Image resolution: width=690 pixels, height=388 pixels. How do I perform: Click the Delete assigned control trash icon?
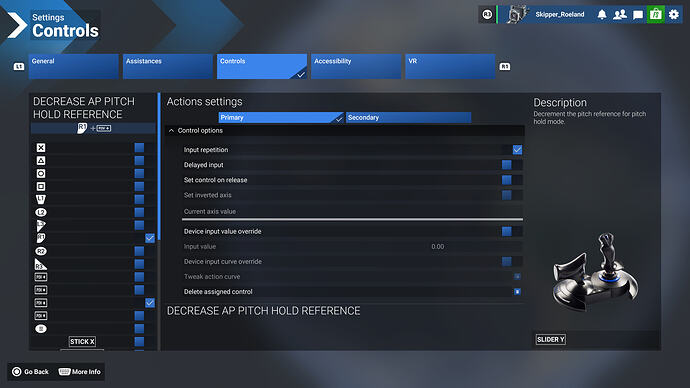click(x=518, y=292)
